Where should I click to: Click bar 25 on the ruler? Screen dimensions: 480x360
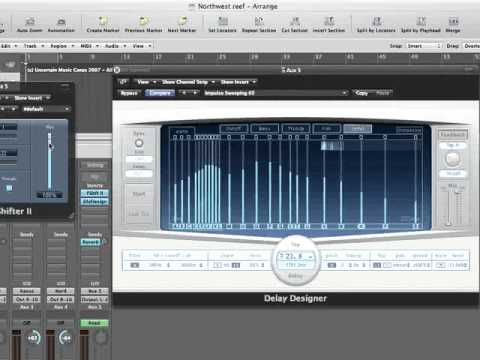222,57
